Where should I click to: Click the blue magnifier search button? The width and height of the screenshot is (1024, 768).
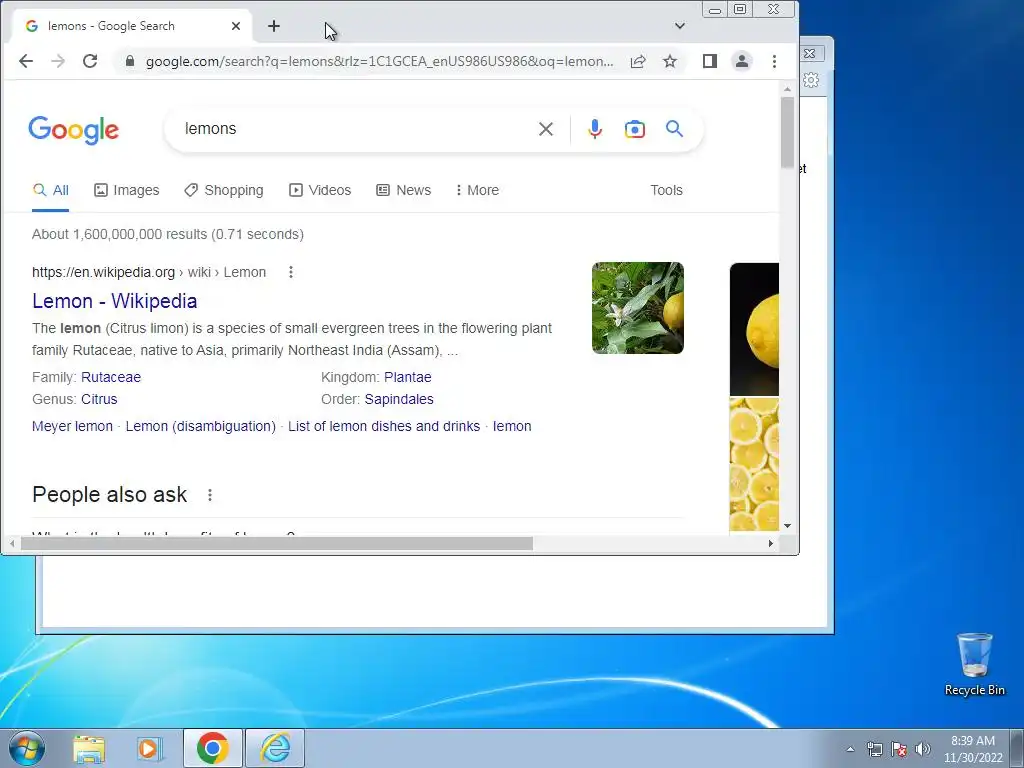pos(675,129)
